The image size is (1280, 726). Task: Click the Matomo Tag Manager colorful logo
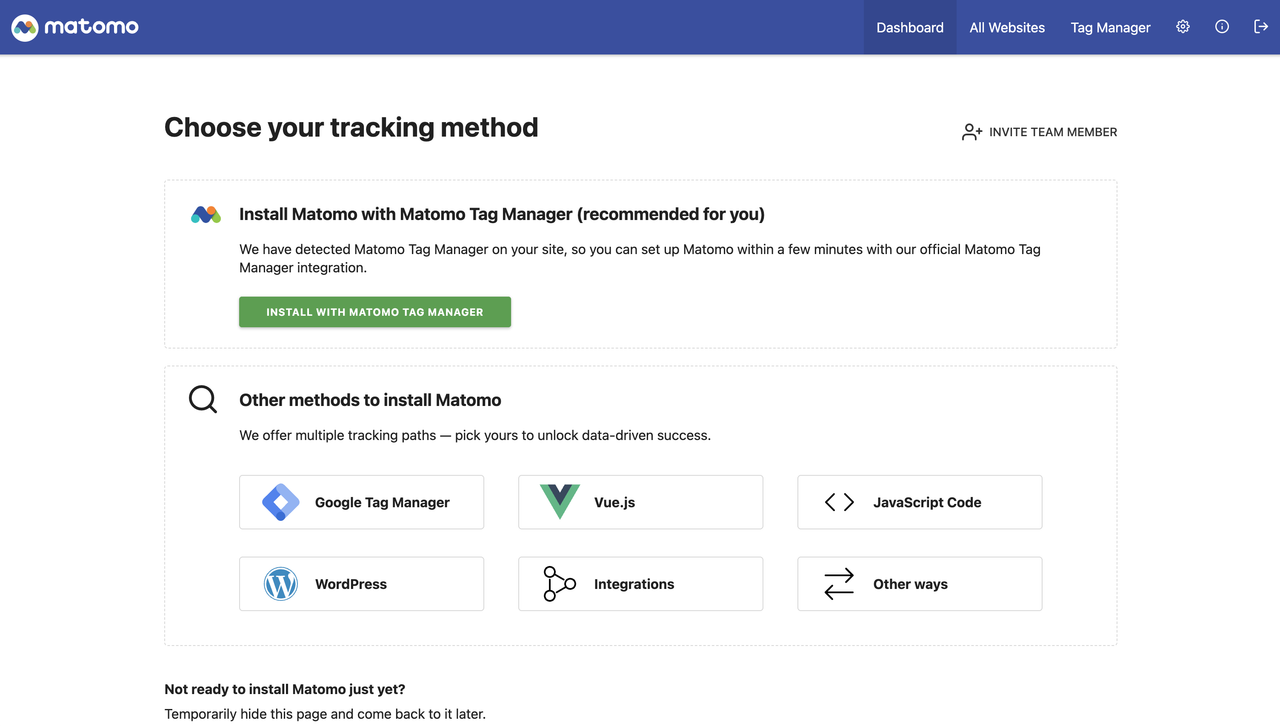[206, 214]
